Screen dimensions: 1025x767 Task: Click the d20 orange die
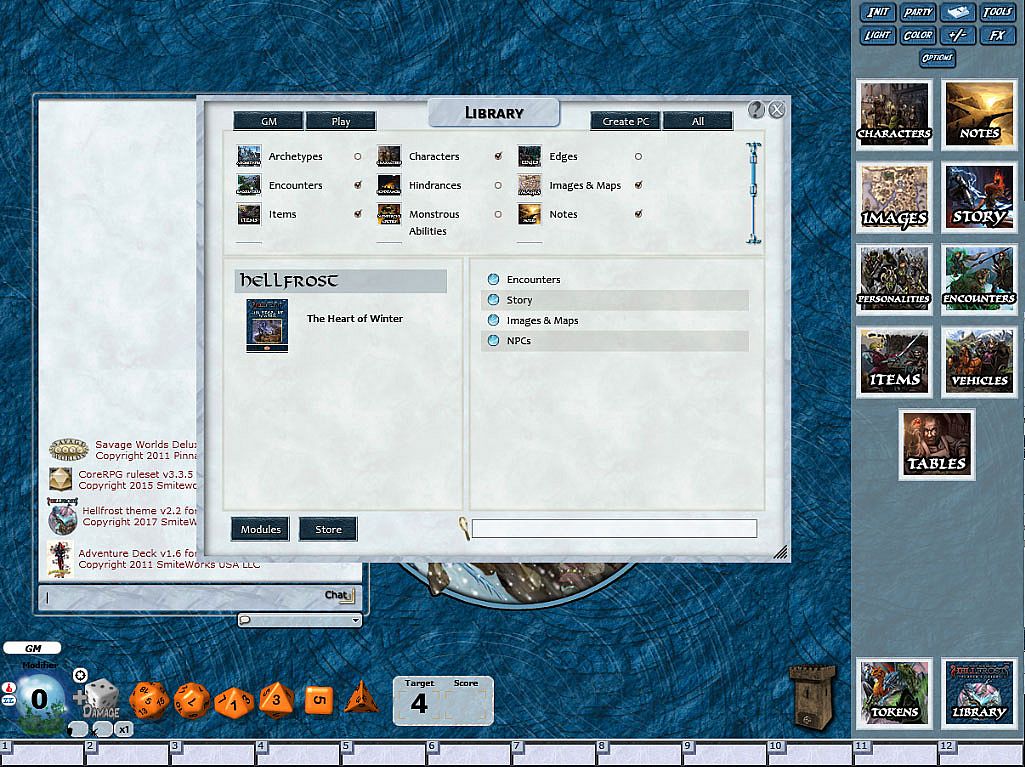(149, 700)
